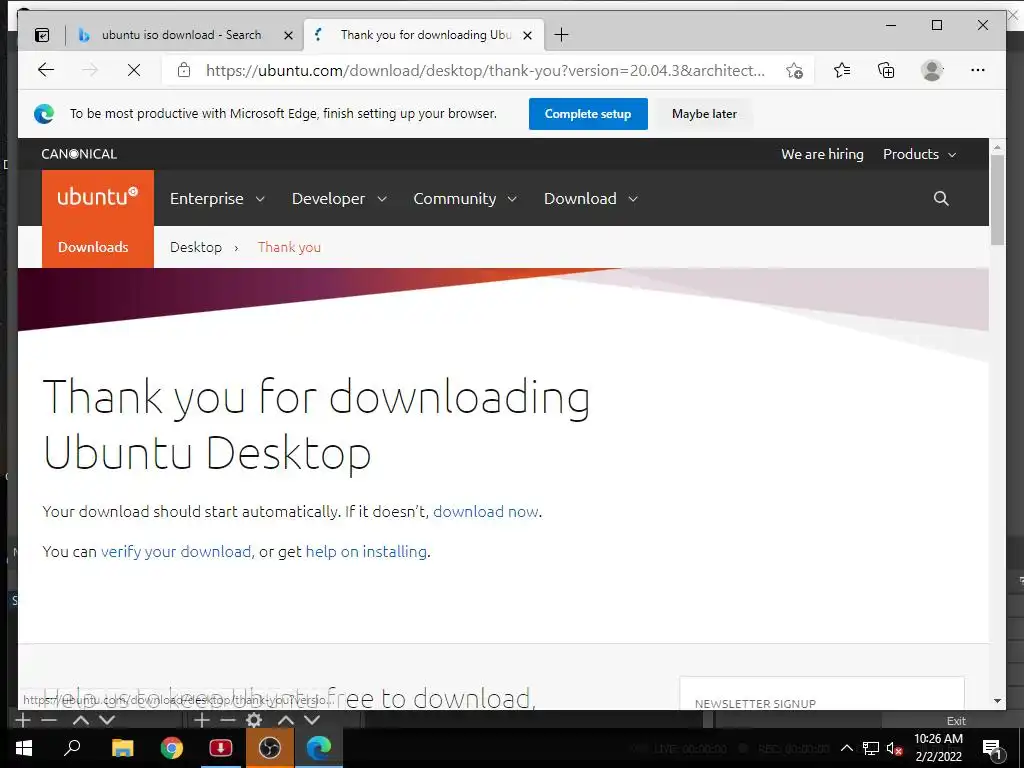1024x768 pixels.
Task: Open the verify your download link
Action: [176, 551]
